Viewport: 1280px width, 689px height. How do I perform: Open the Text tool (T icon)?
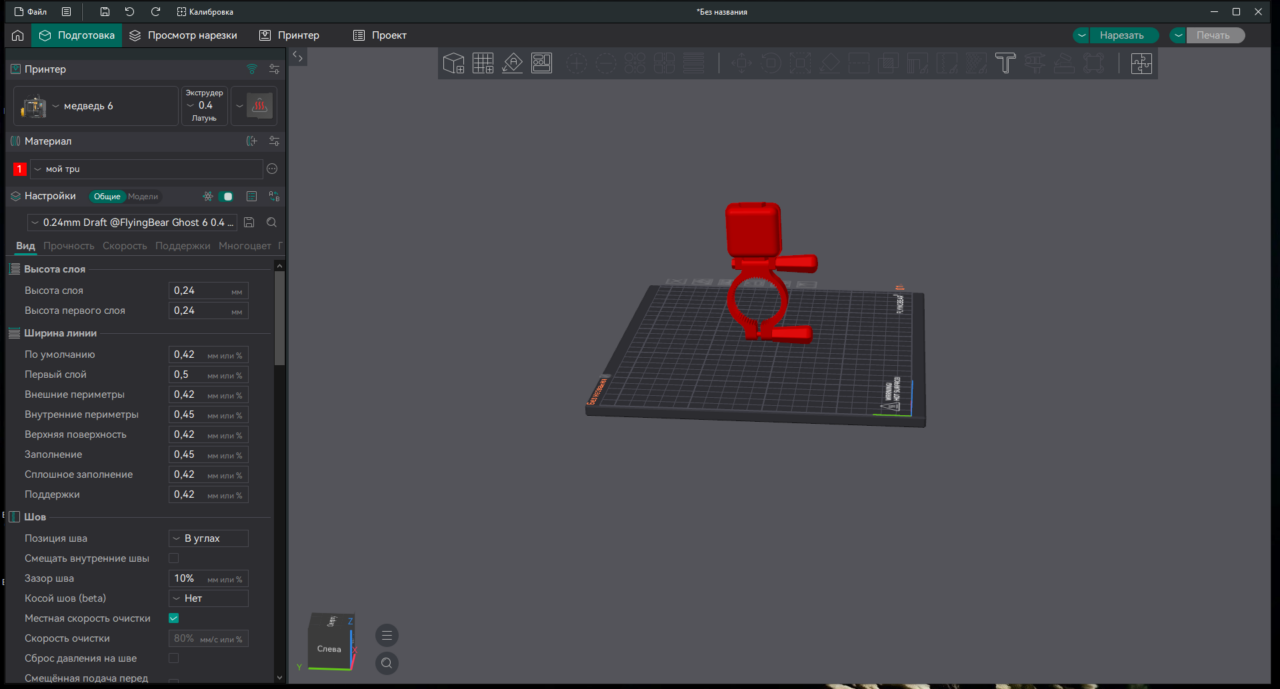(x=1005, y=63)
